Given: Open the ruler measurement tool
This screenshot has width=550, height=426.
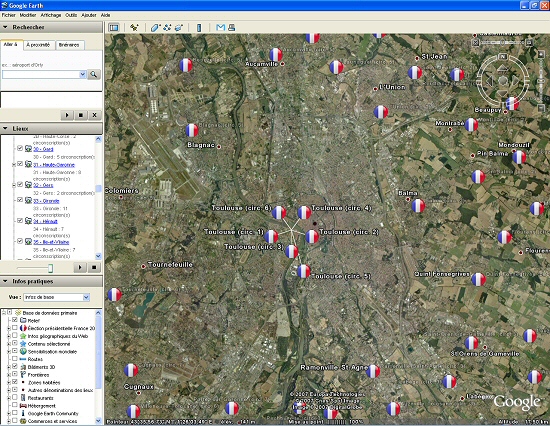Looking at the screenshot, I should [x=199, y=27].
